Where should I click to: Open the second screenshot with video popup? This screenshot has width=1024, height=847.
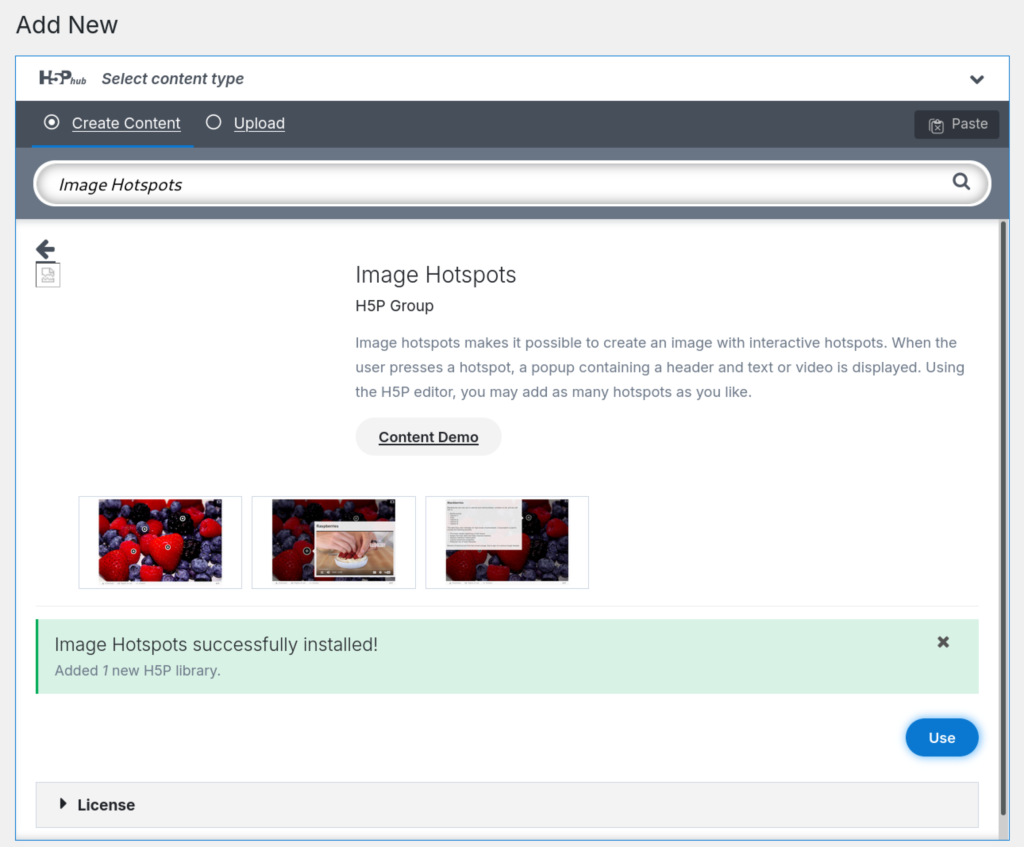click(x=333, y=542)
